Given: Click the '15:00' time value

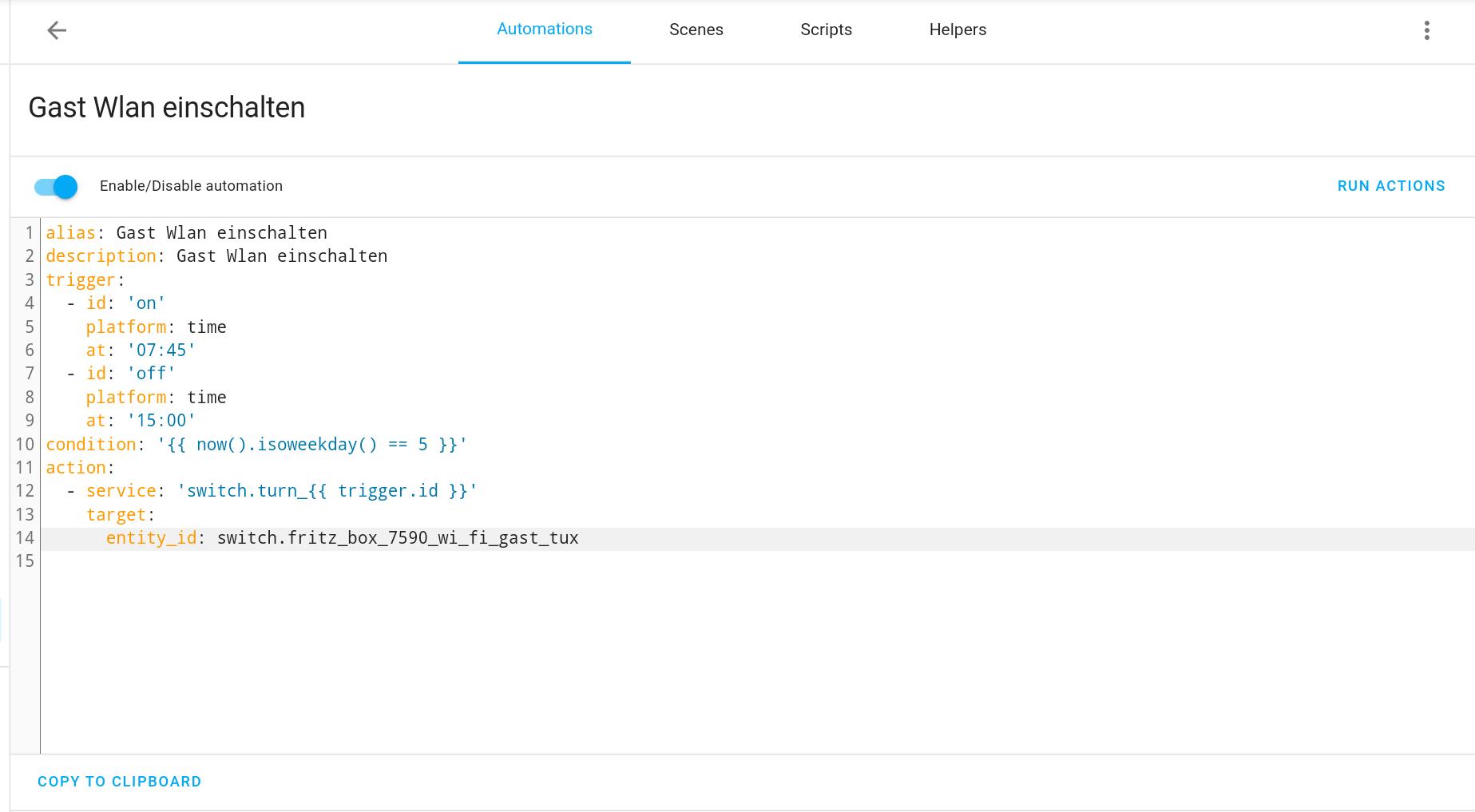Looking at the screenshot, I should [161, 420].
